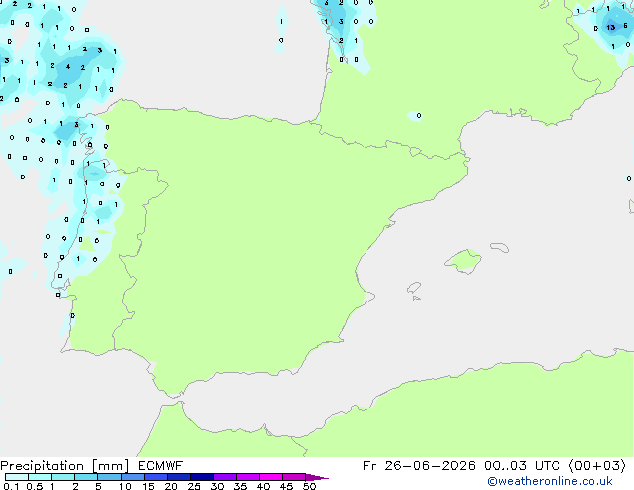Image resolution: width=634 pixels, height=490 pixels.
Task: Click the lone '0' value over eastern Mediterranean
Action: click(x=629, y=178)
